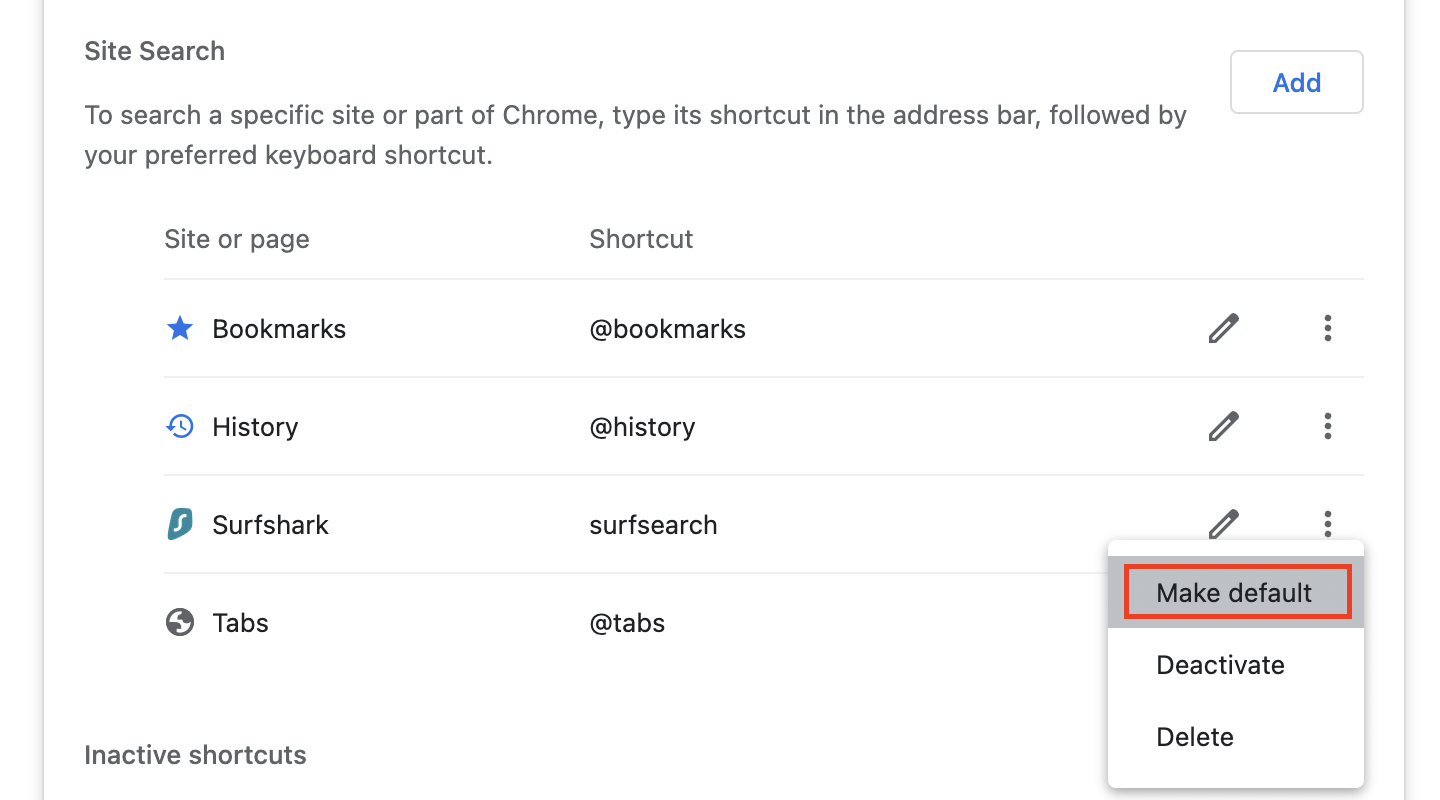Open more actions menu for Bookmarks
1440x800 pixels.
[1327, 328]
